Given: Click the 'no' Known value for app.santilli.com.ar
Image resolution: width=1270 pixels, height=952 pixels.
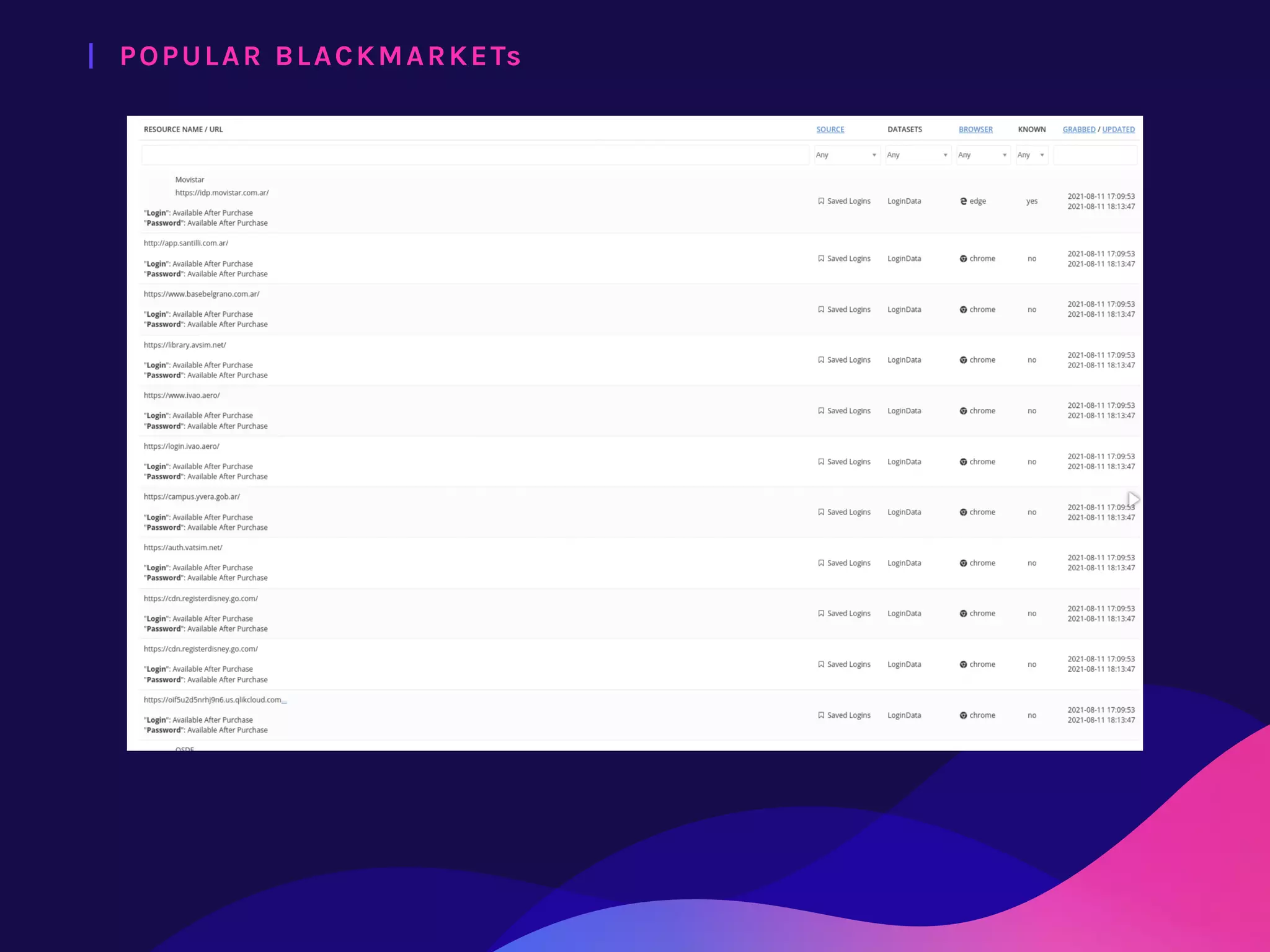Looking at the screenshot, I should tap(1032, 258).
